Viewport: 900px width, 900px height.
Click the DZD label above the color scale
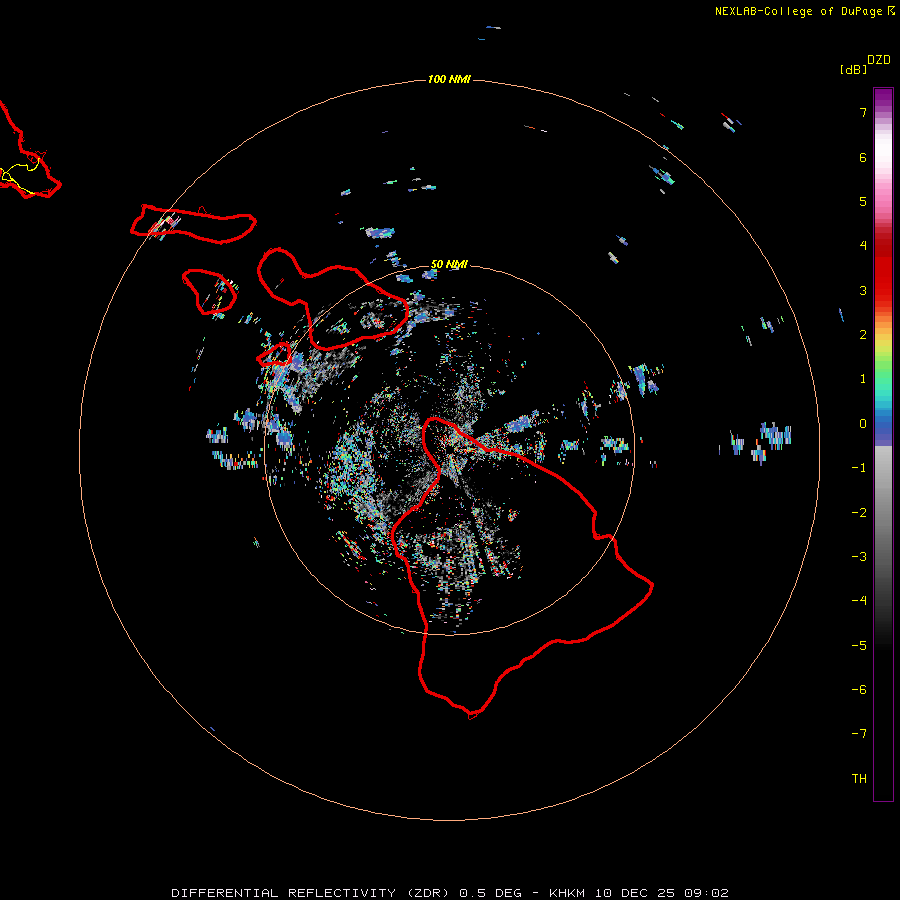(x=879, y=60)
